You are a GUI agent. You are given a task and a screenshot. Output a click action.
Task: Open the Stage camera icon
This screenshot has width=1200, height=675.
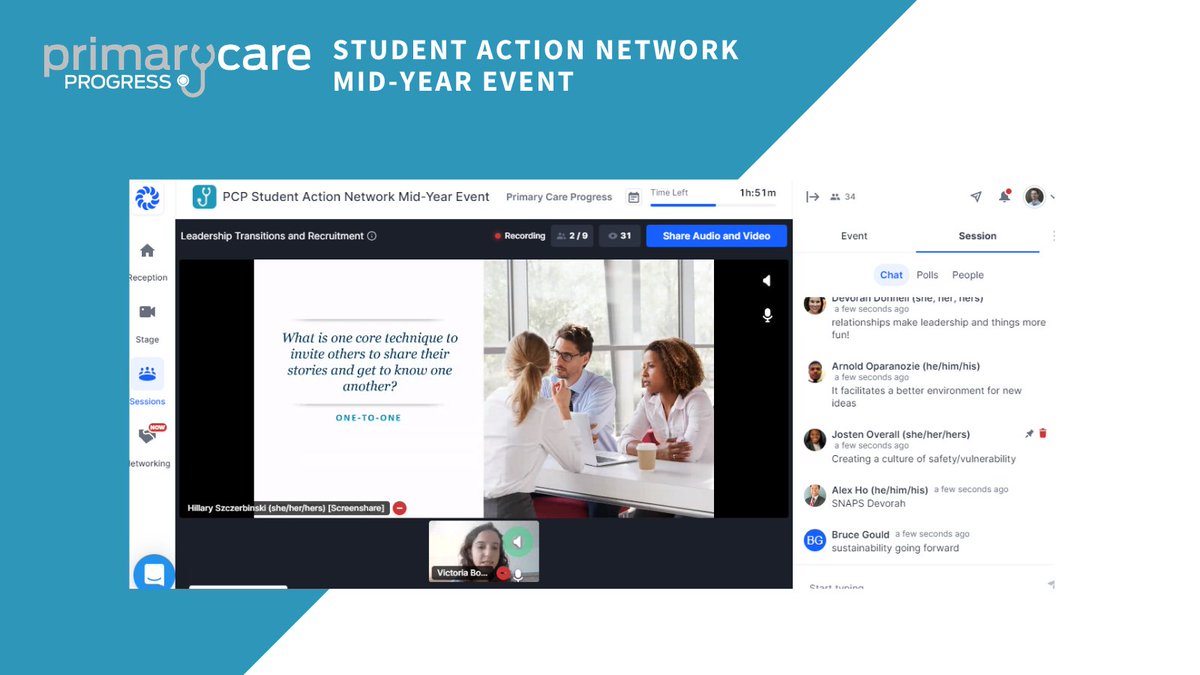tap(147, 312)
